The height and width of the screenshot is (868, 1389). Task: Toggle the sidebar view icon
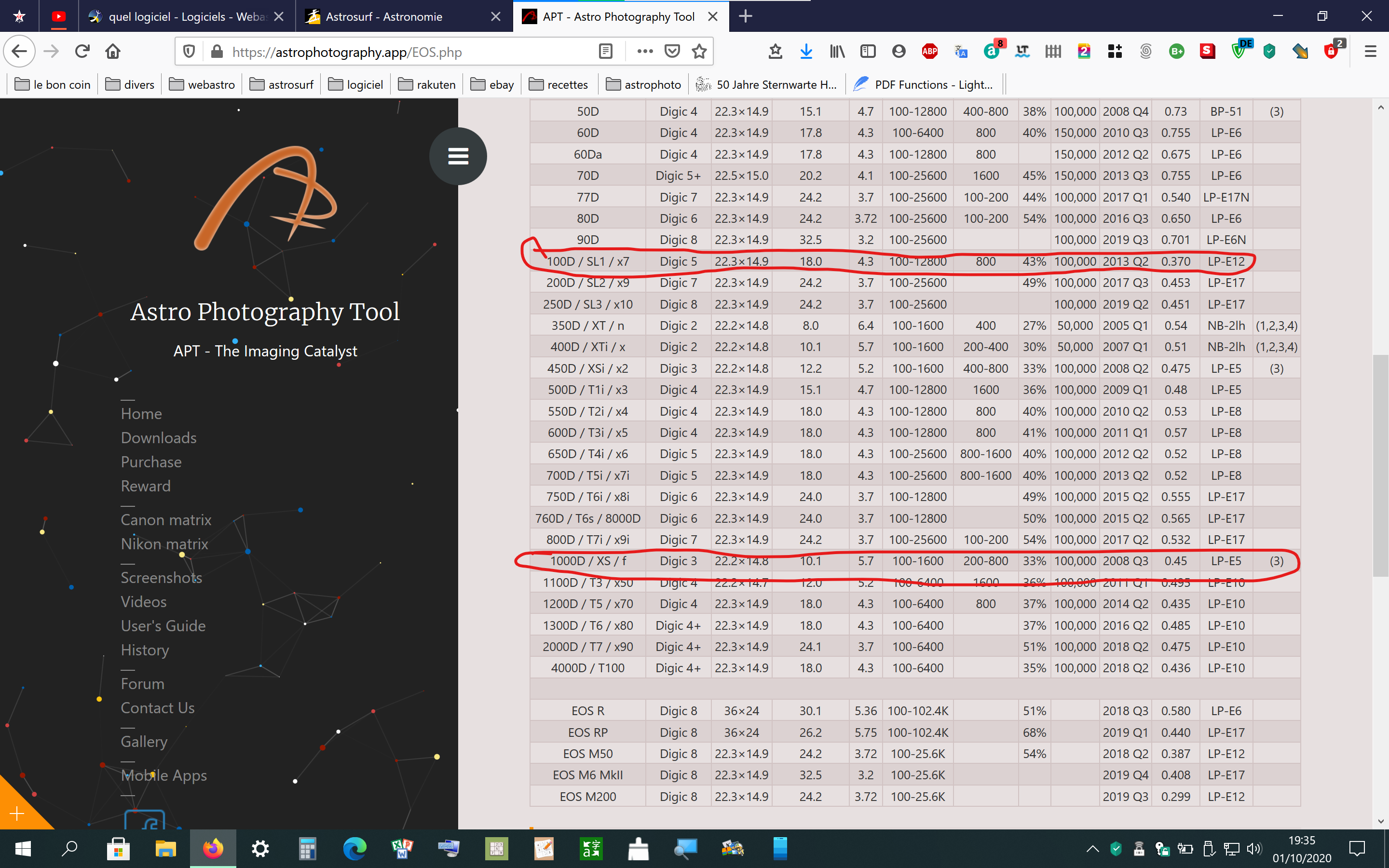click(868, 52)
